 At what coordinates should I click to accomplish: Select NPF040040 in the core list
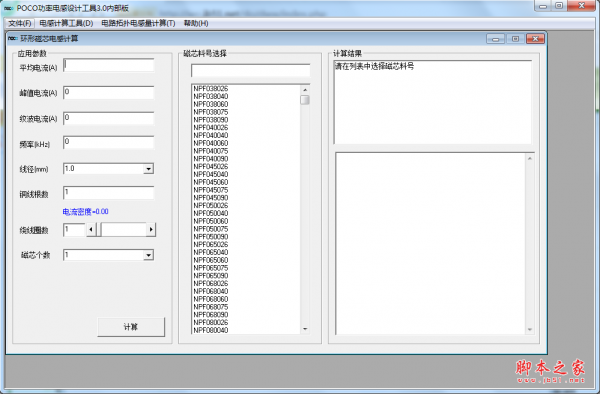tap(211, 135)
